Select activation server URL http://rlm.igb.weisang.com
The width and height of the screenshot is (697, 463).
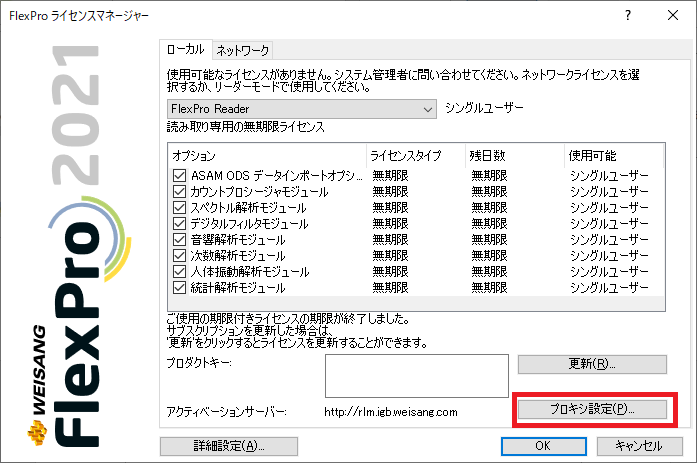click(391, 412)
